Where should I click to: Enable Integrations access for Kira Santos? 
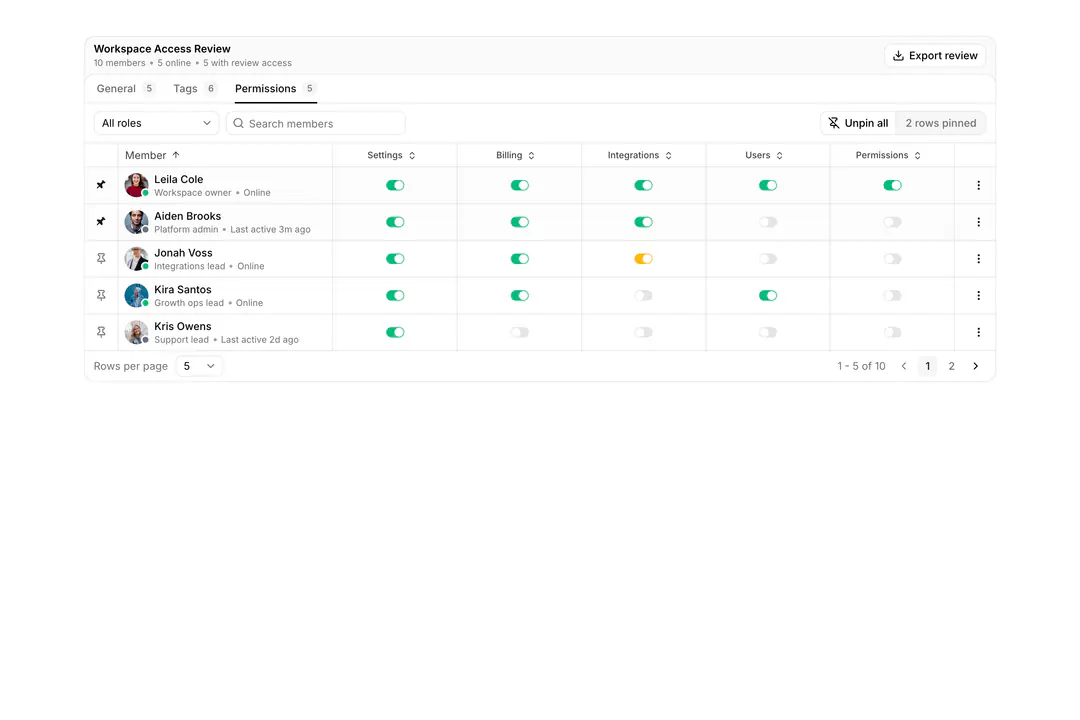point(643,295)
